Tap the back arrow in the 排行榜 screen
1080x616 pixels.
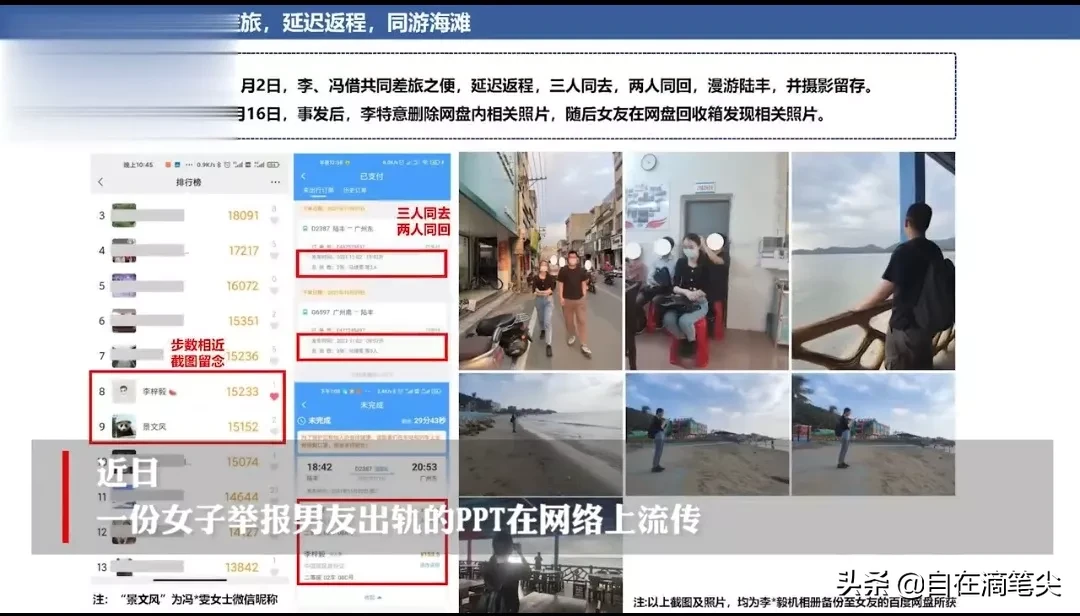pos(101,182)
